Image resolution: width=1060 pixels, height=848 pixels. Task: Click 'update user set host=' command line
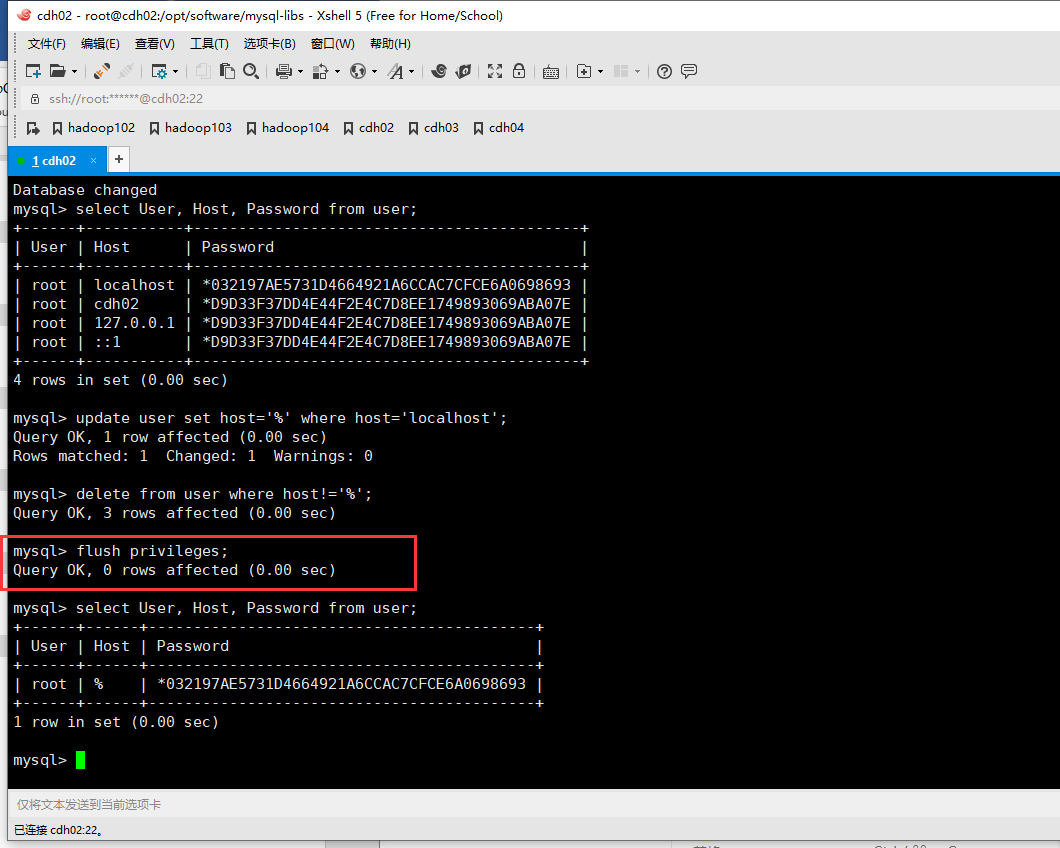click(291, 419)
